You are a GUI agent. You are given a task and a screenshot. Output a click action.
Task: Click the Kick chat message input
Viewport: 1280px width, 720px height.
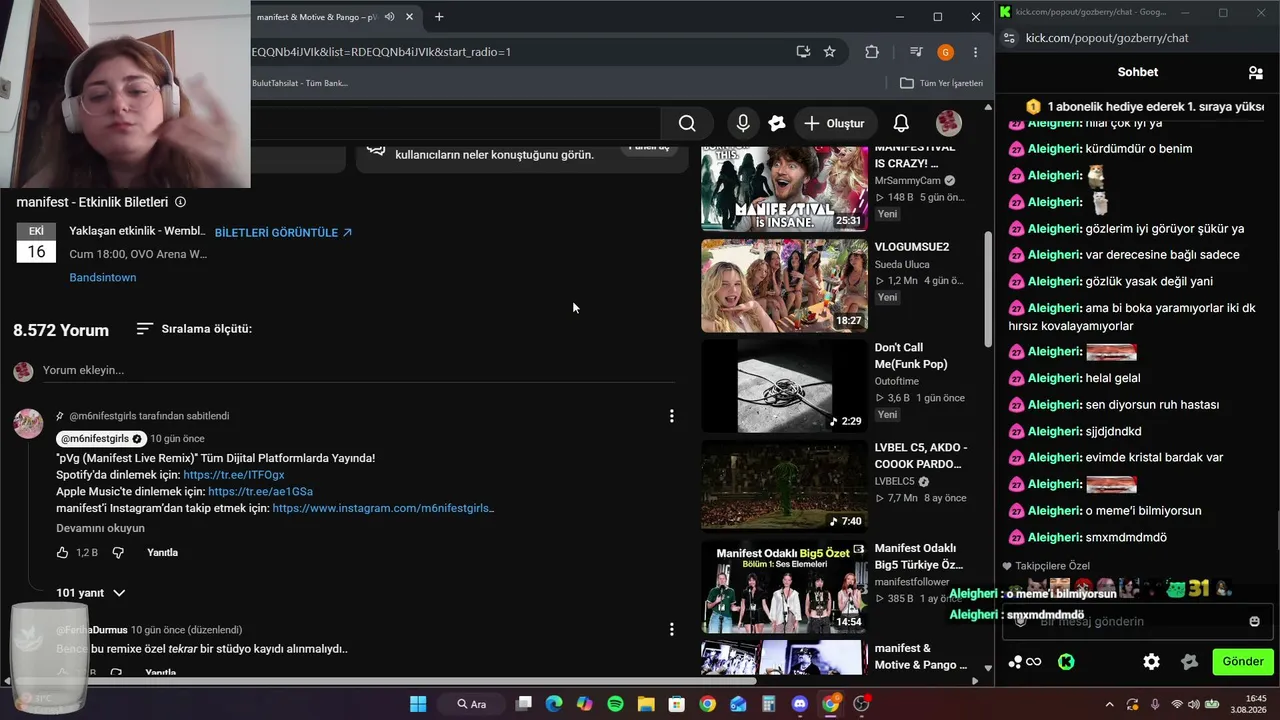pos(1138,621)
